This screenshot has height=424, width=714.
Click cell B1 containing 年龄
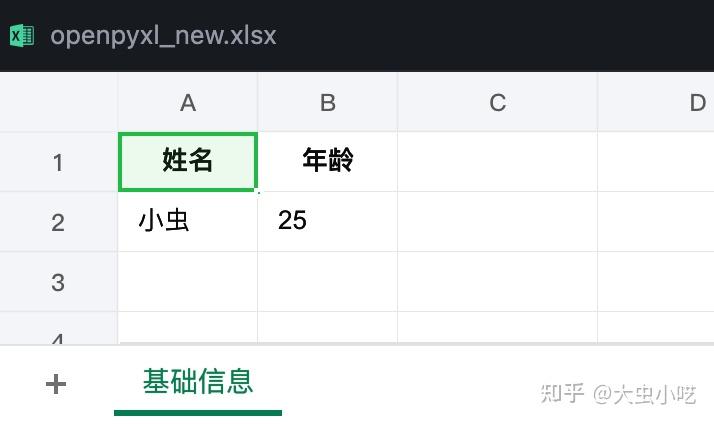(x=327, y=162)
